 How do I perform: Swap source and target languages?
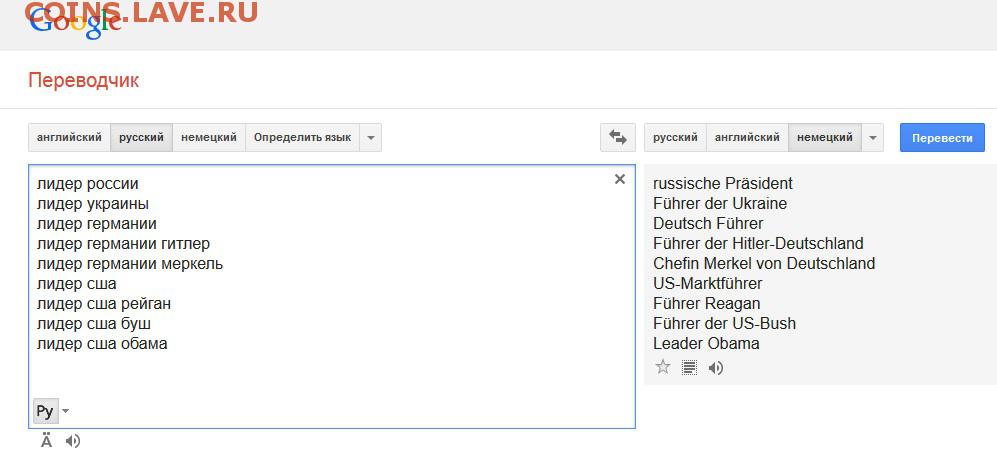618,137
